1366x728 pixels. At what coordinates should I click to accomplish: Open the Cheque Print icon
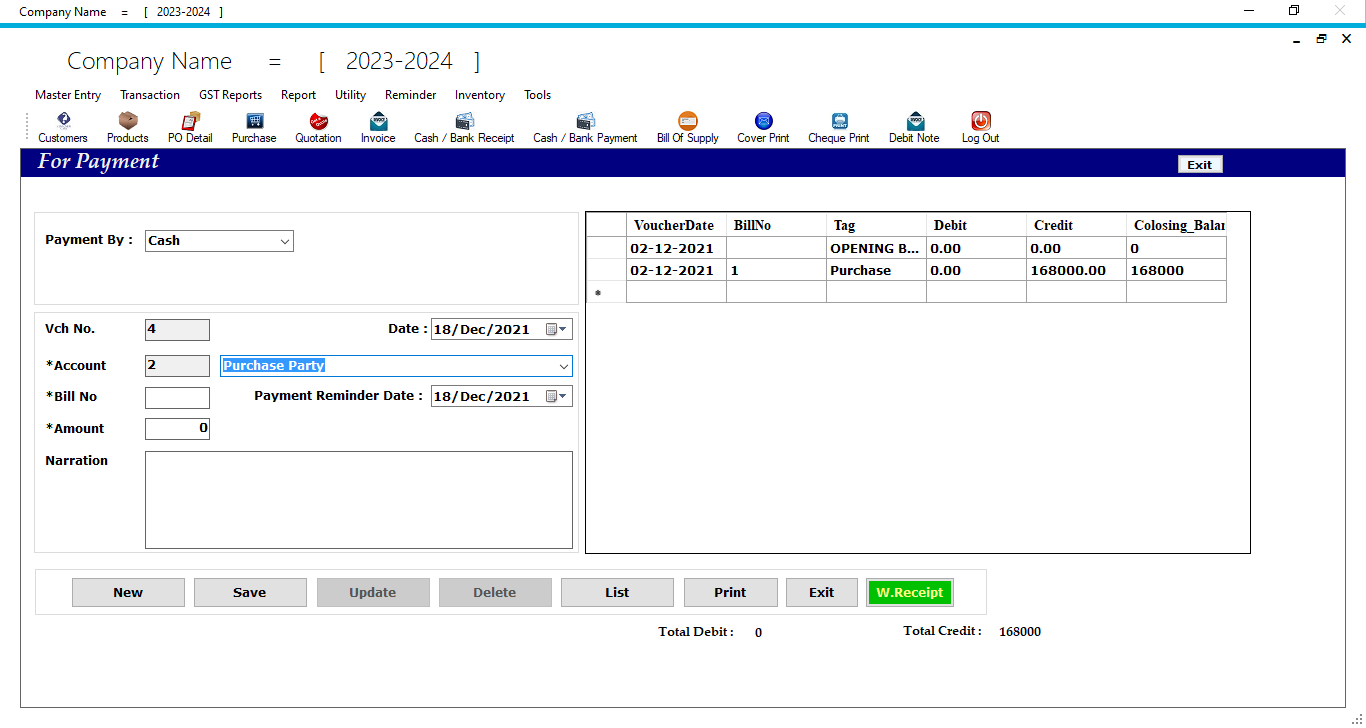coord(838,127)
